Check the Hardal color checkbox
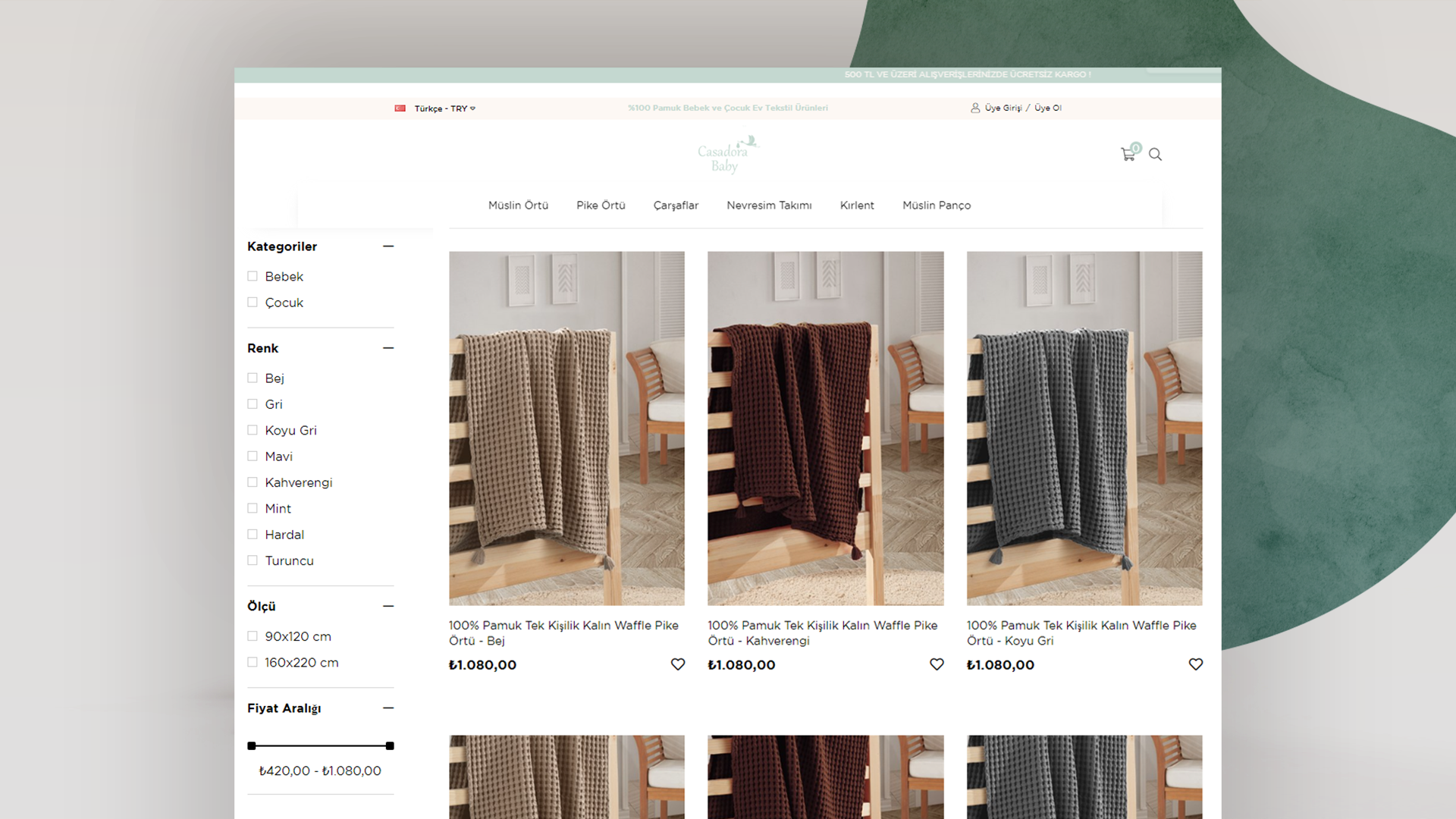 253,535
